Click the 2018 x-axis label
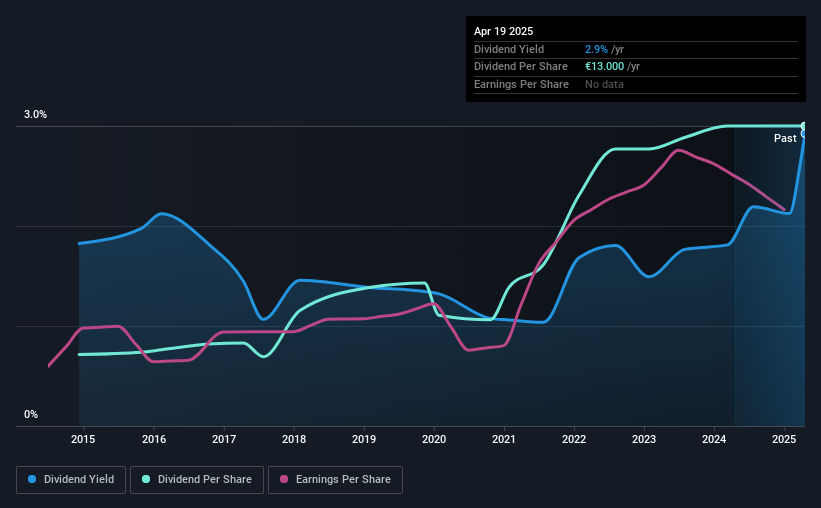Screen dimensions: 821x508 294,439
